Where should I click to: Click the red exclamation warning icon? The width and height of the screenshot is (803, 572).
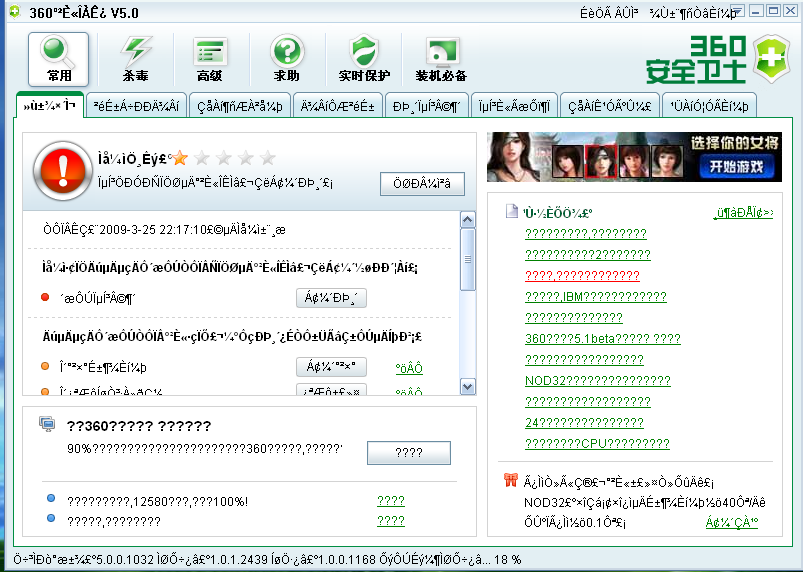[62, 171]
